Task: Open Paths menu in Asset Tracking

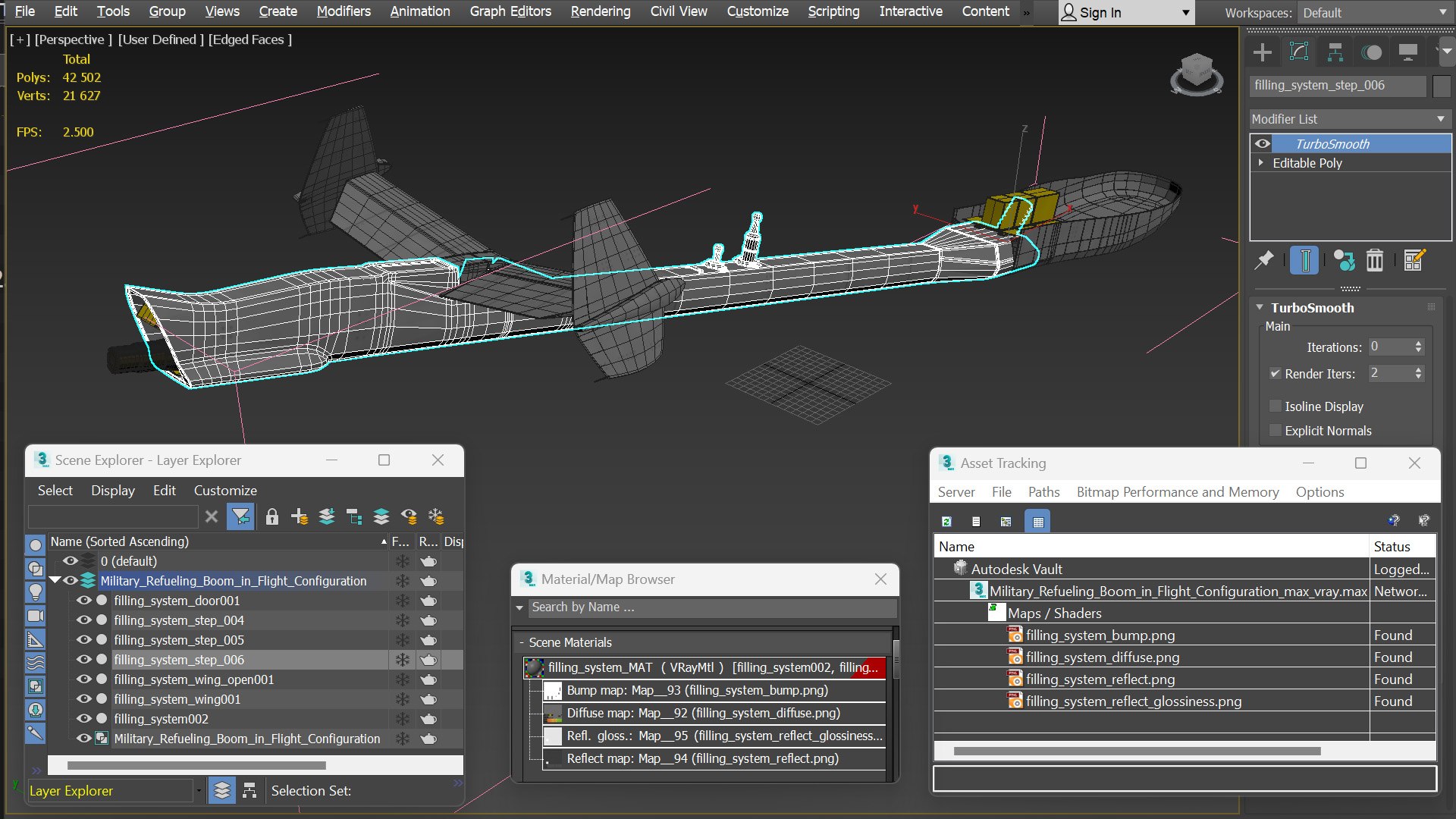Action: pyautogui.click(x=1044, y=492)
